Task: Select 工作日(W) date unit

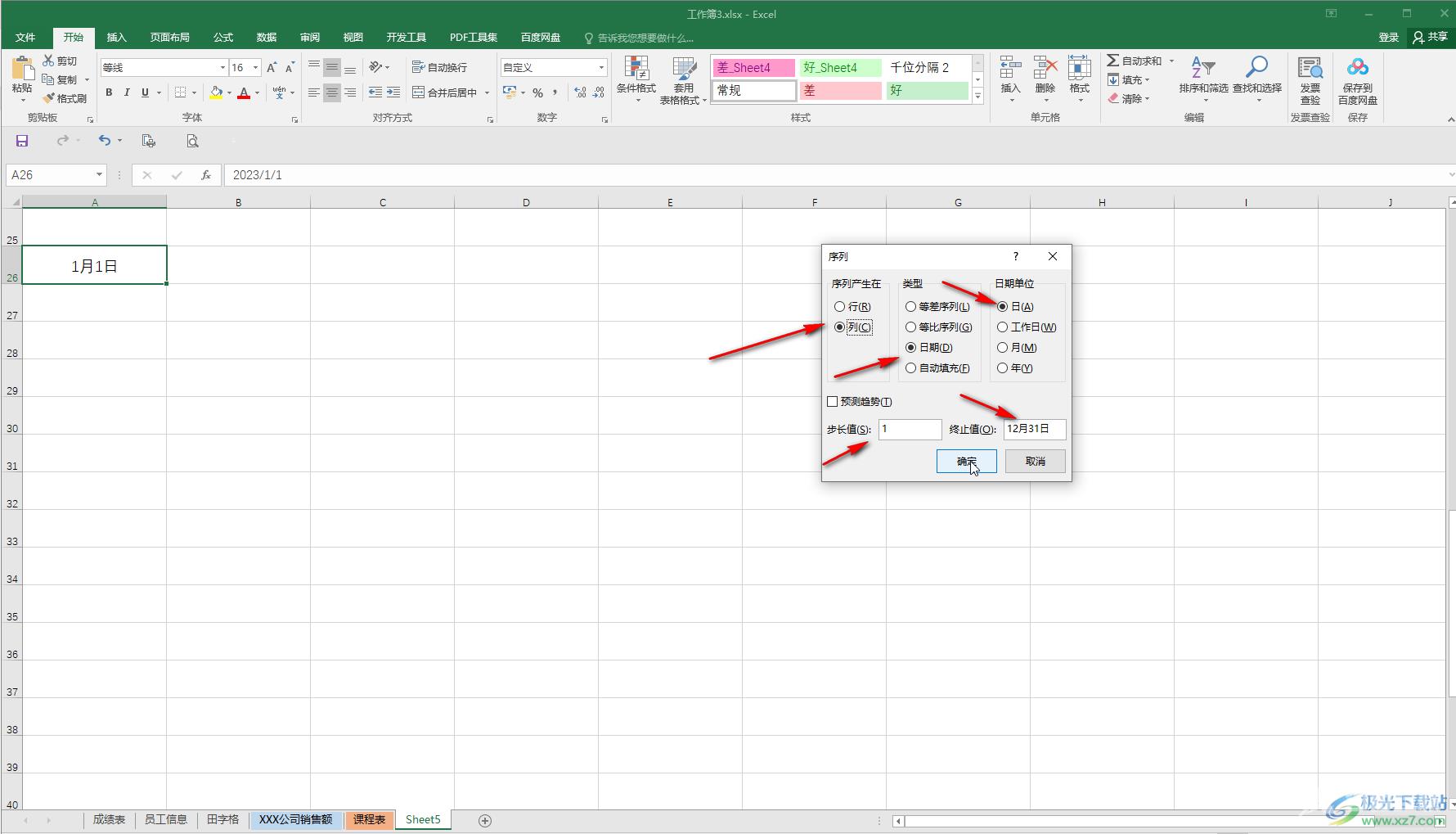Action: click(1027, 327)
